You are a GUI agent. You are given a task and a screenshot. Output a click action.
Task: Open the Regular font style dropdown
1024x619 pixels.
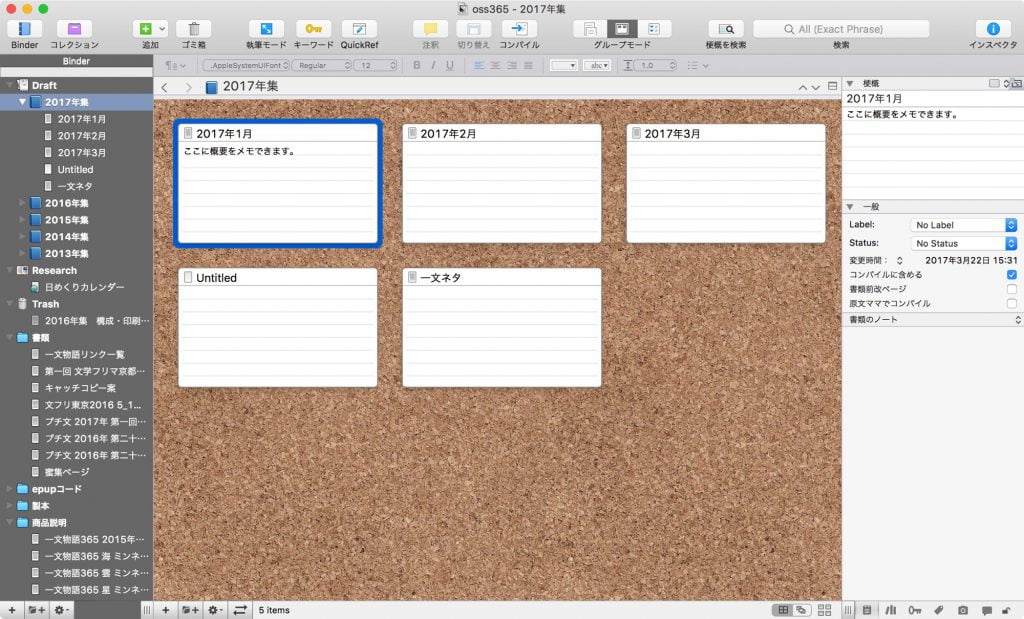tap(321, 65)
